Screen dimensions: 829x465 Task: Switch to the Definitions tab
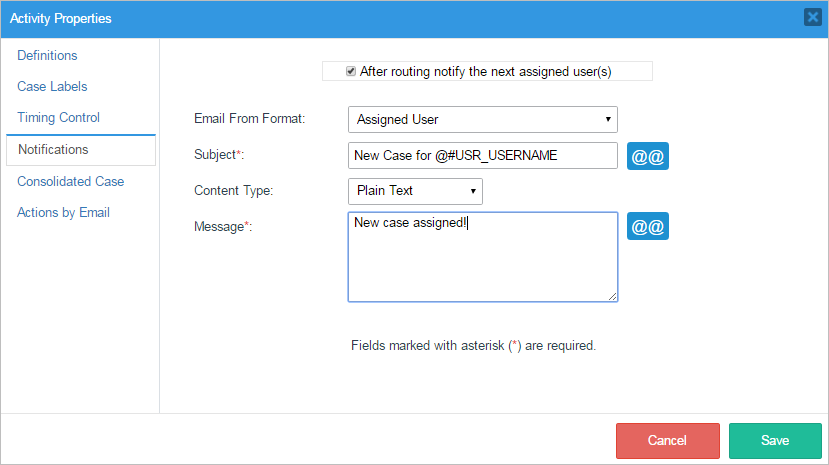coord(47,56)
